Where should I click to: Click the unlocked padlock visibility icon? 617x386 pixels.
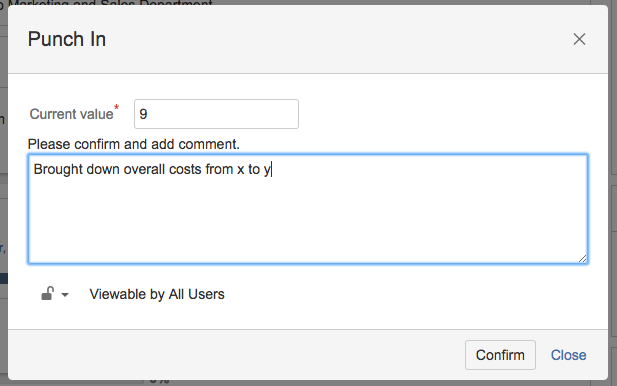(x=47, y=294)
